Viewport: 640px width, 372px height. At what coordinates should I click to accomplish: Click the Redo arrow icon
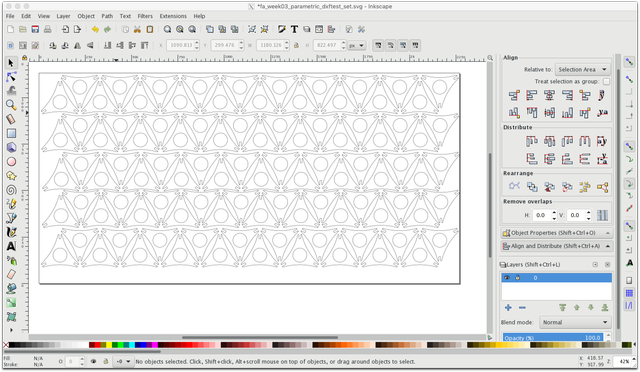click(x=107, y=29)
